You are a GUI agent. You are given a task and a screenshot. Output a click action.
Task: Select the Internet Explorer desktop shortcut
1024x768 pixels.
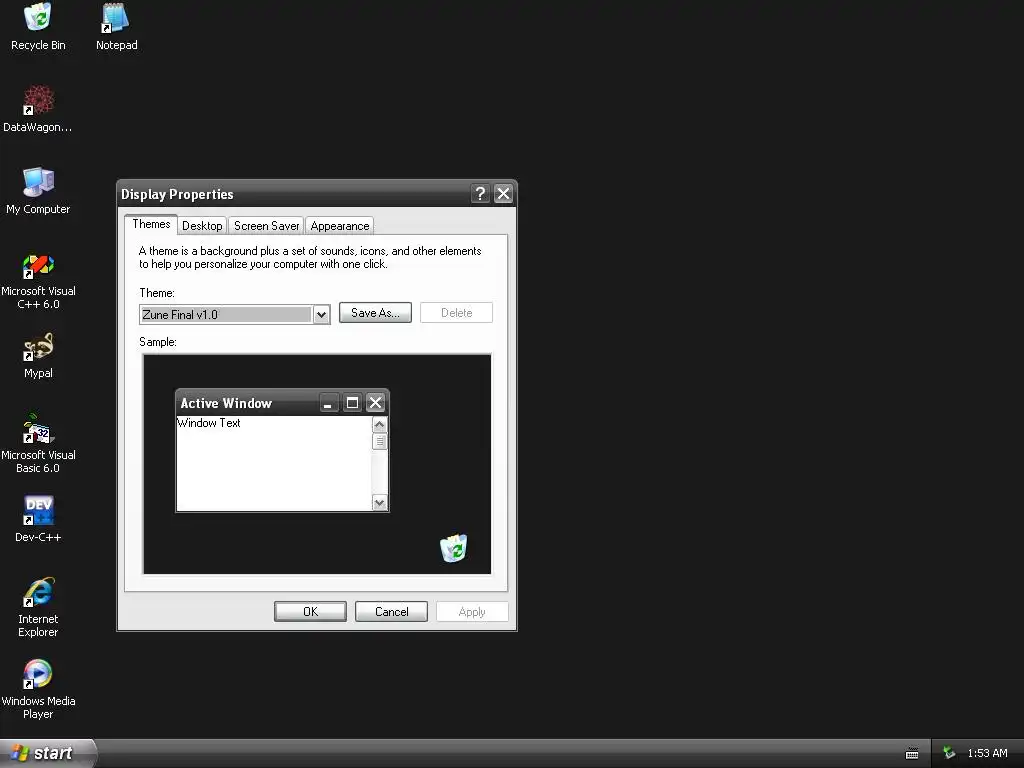pos(38,607)
